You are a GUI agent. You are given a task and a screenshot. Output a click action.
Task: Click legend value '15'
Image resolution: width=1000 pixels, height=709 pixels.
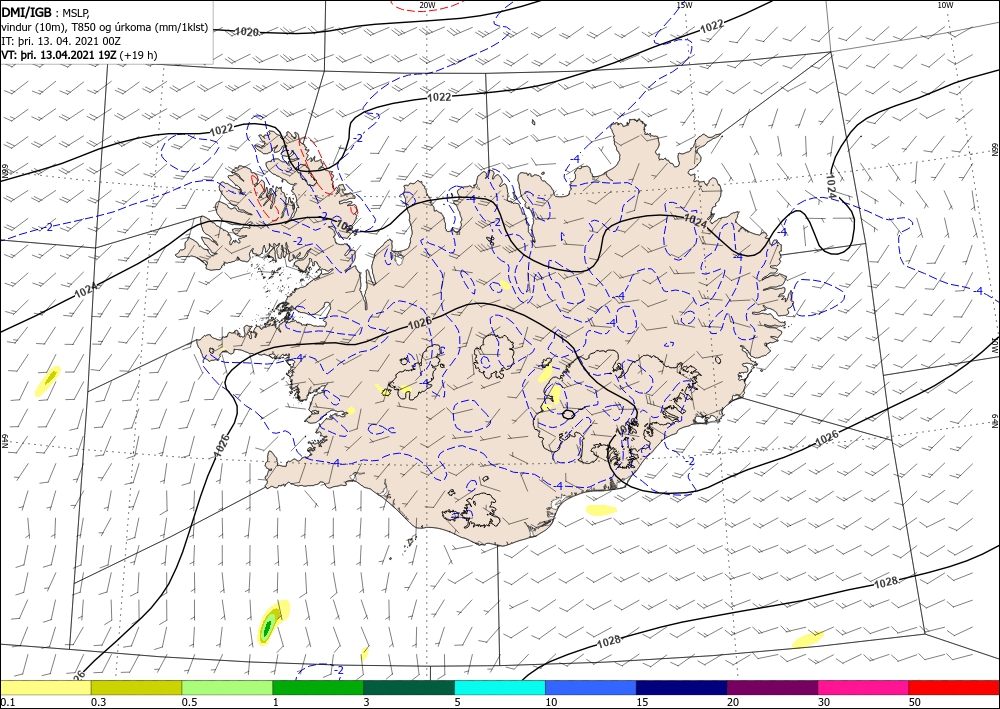[x=642, y=702]
